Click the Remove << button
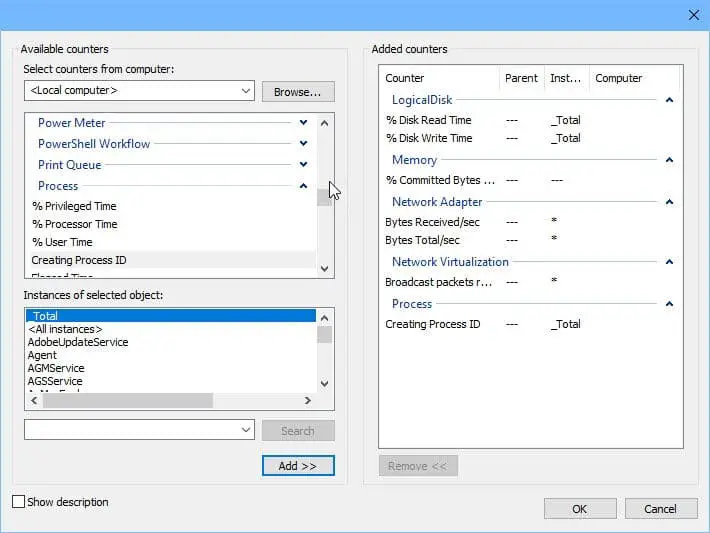710x533 pixels. pos(418,466)
